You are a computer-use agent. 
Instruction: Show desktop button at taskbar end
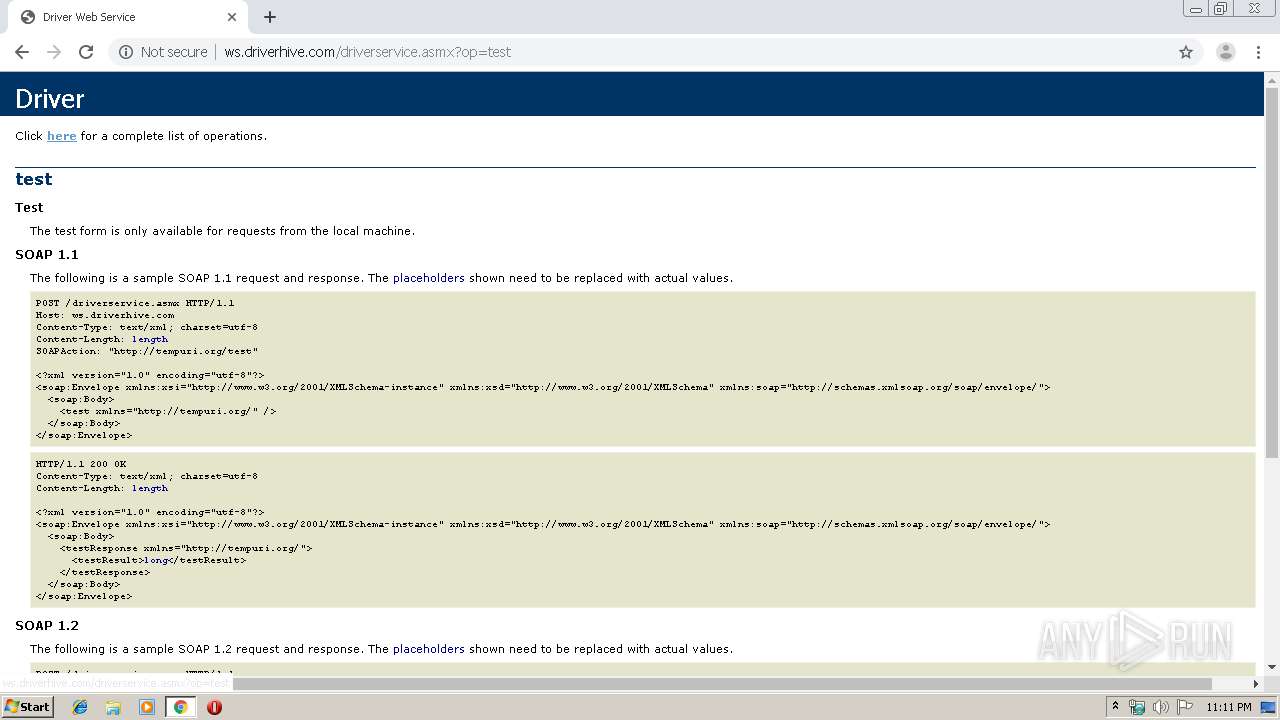[1269, 707]
